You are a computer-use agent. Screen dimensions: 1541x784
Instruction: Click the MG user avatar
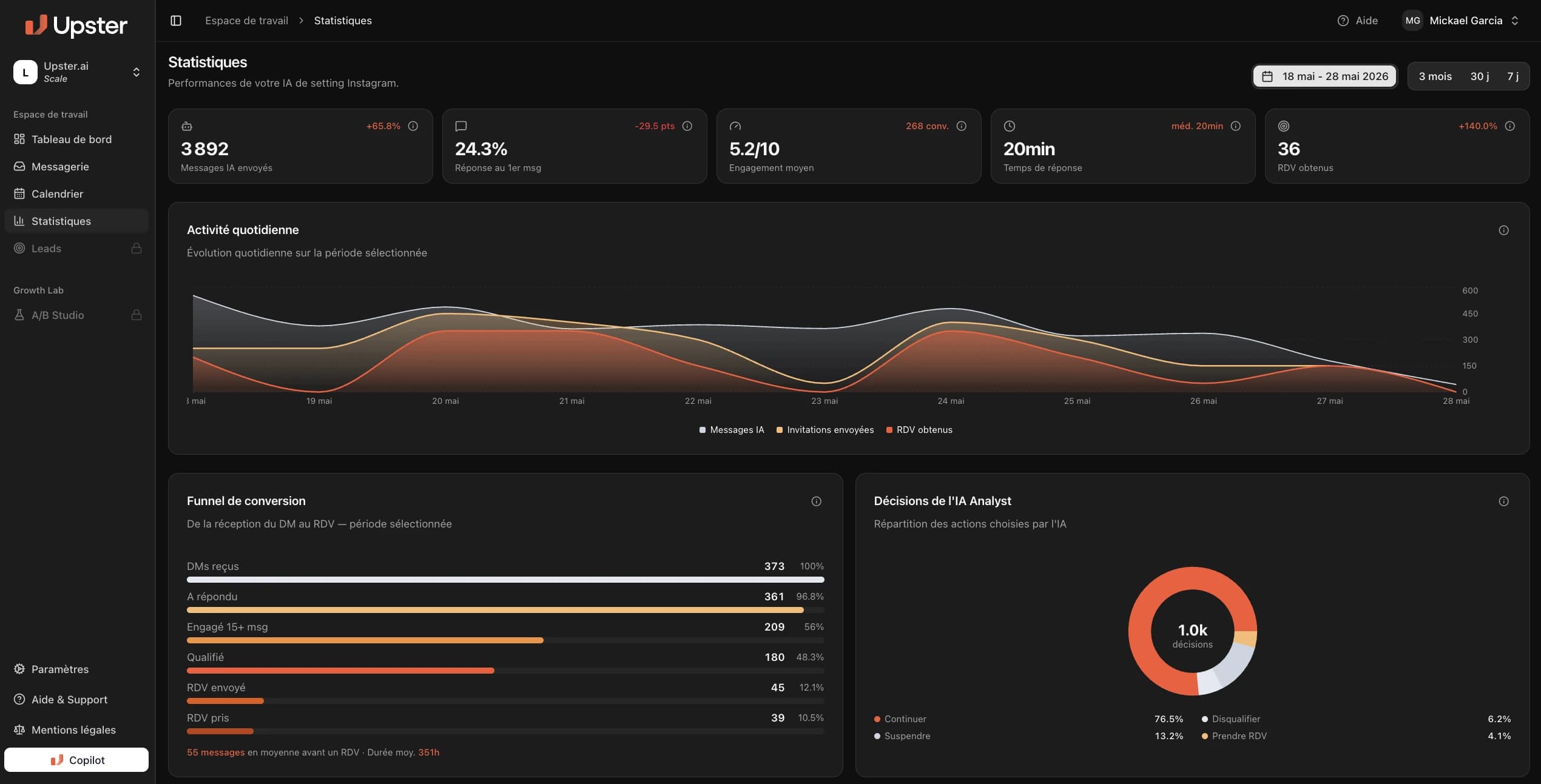coord(1412,21)
